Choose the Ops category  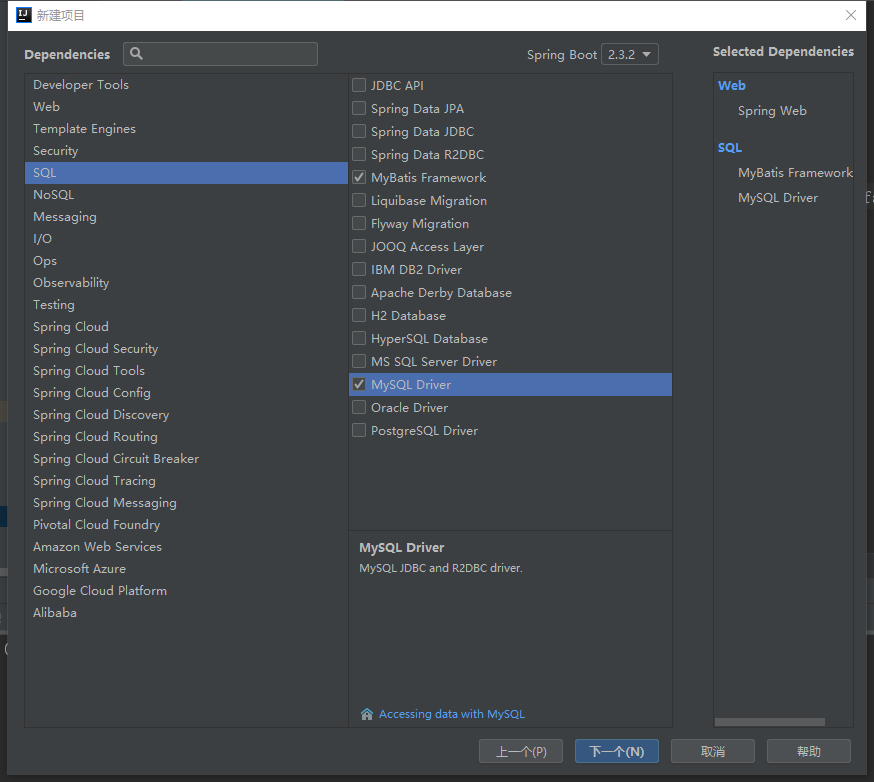pyautogui.click(x=186, y=261)
